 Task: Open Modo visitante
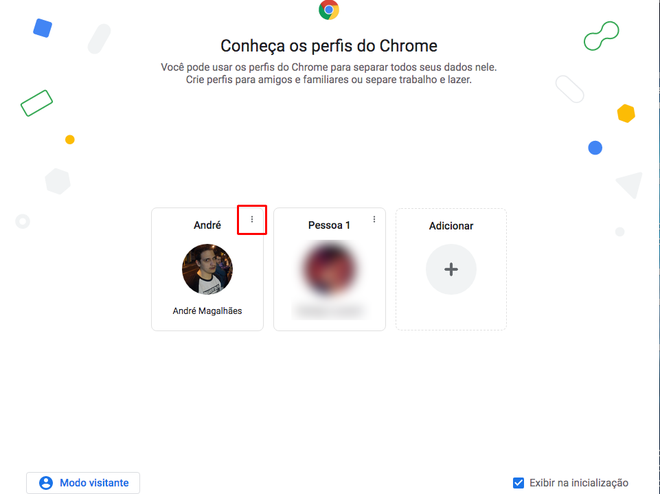coord(83,483)
